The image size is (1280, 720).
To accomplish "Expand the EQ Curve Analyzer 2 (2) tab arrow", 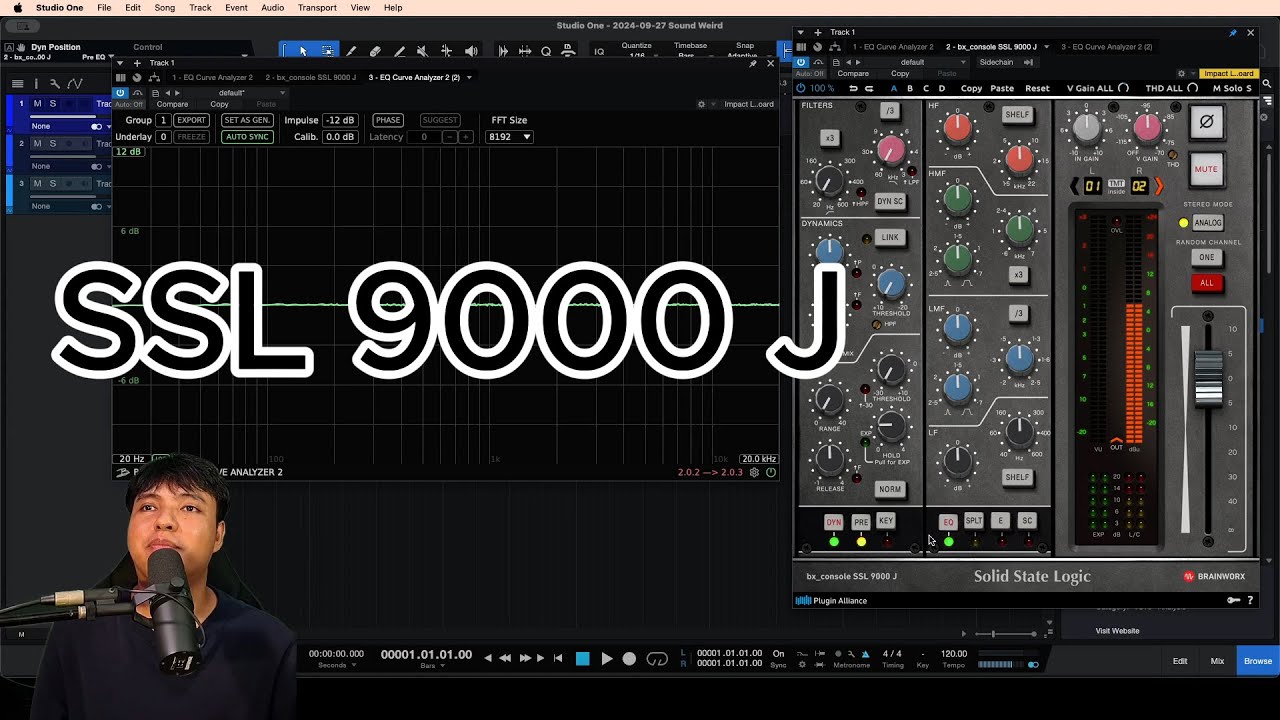I will (x=469, y=77).
